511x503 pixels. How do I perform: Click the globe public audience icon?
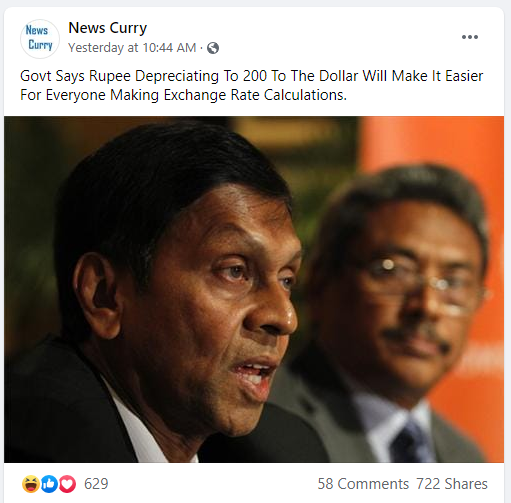[x=213, y=48]
